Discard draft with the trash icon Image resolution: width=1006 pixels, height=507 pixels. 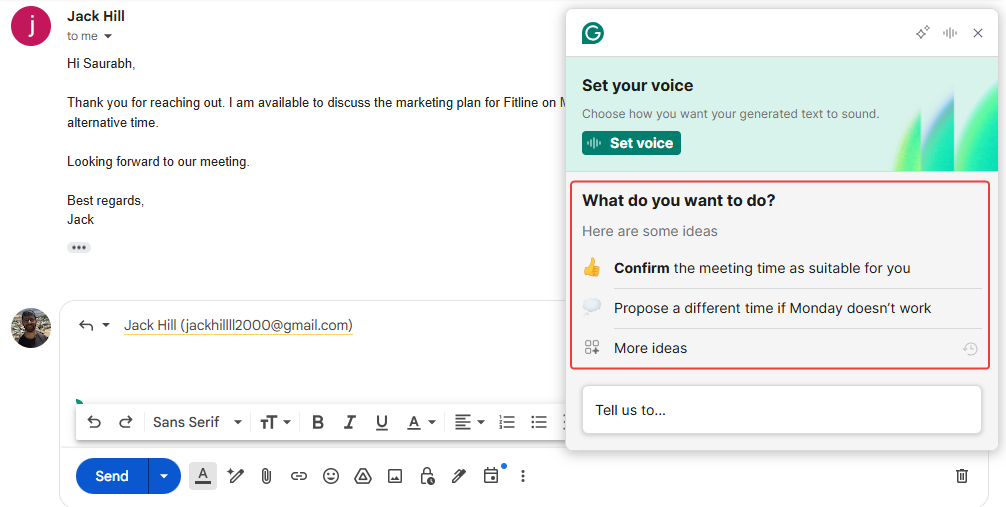tap(962, 476)
